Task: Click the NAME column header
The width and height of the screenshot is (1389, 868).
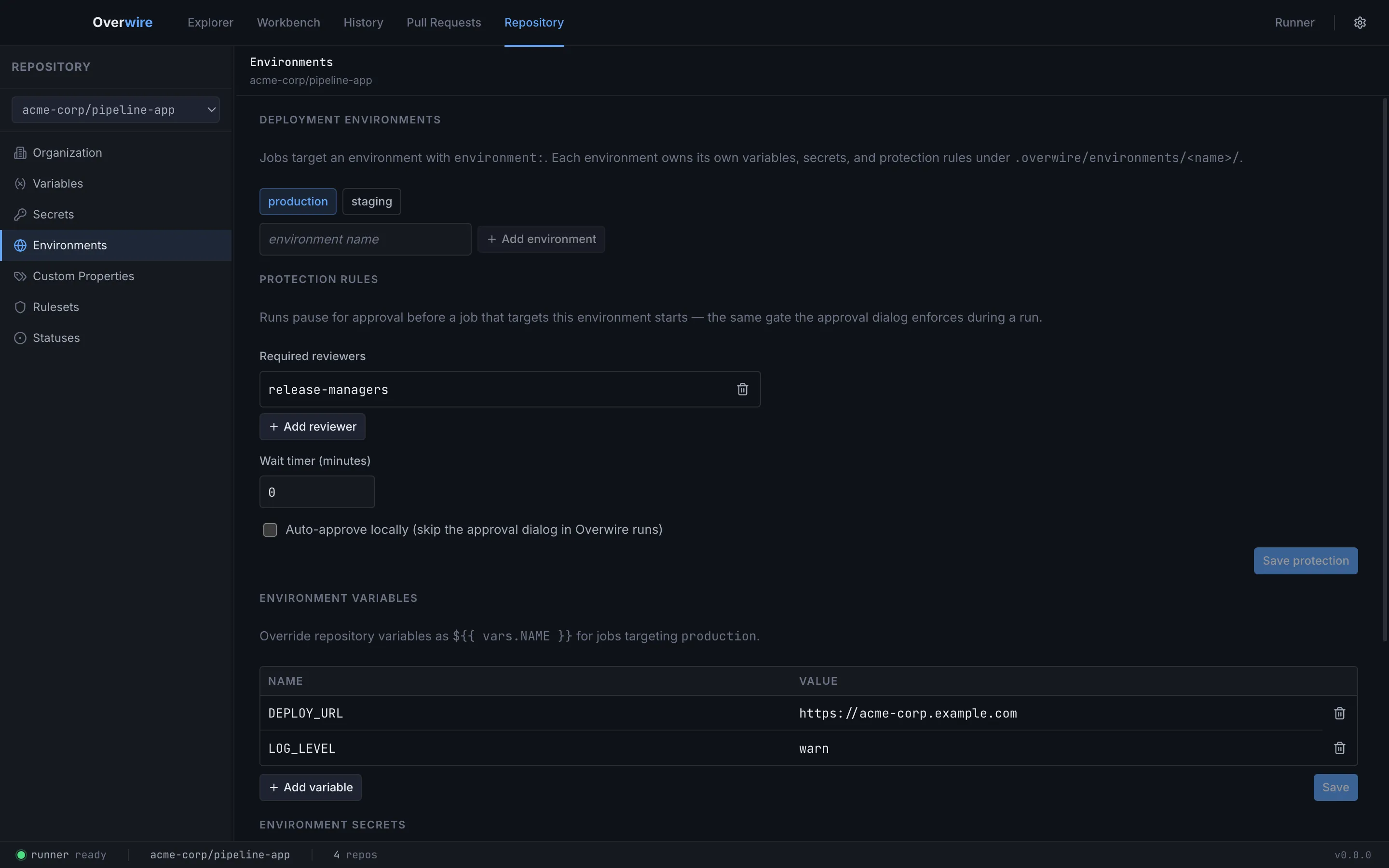Action: pos(285,681)
